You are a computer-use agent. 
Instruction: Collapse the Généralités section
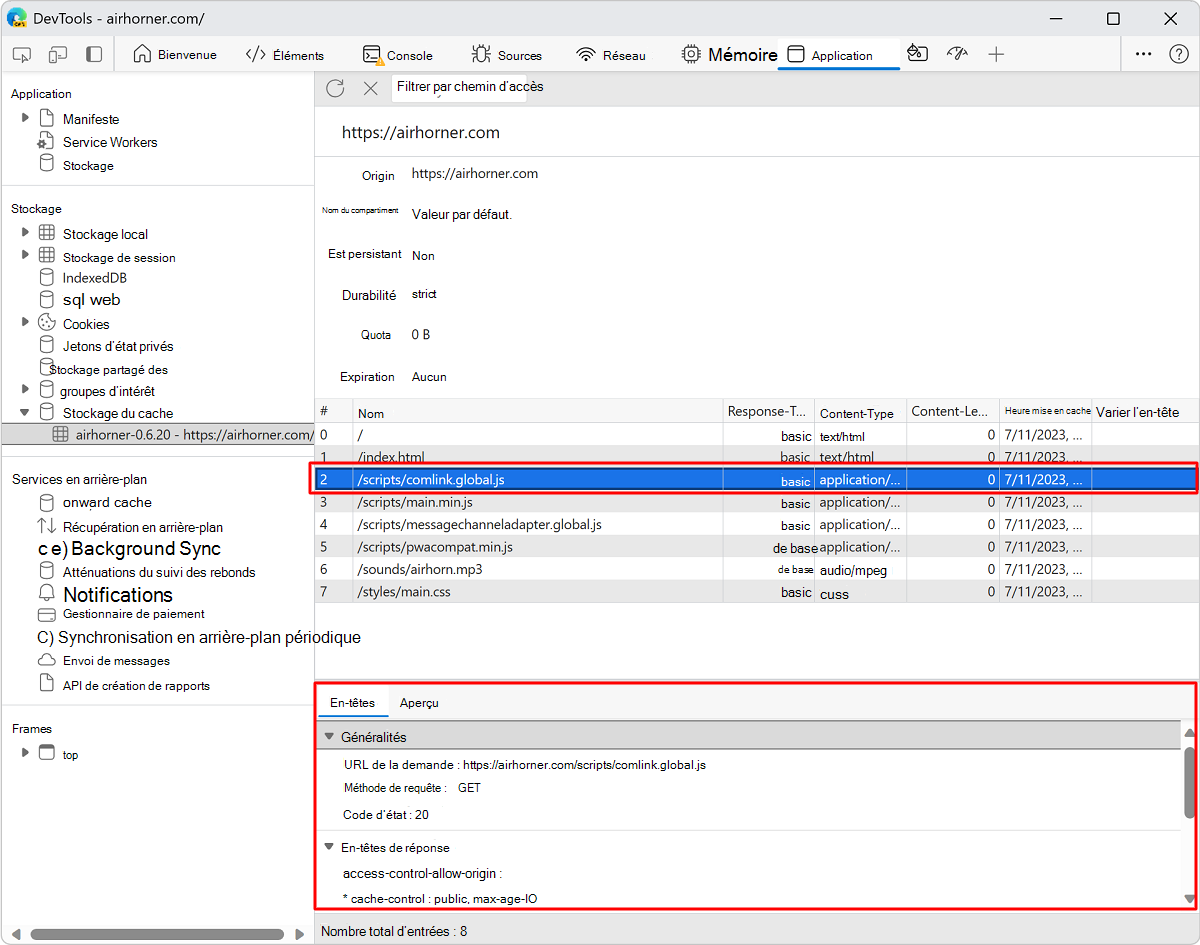(x=328, y=736)
